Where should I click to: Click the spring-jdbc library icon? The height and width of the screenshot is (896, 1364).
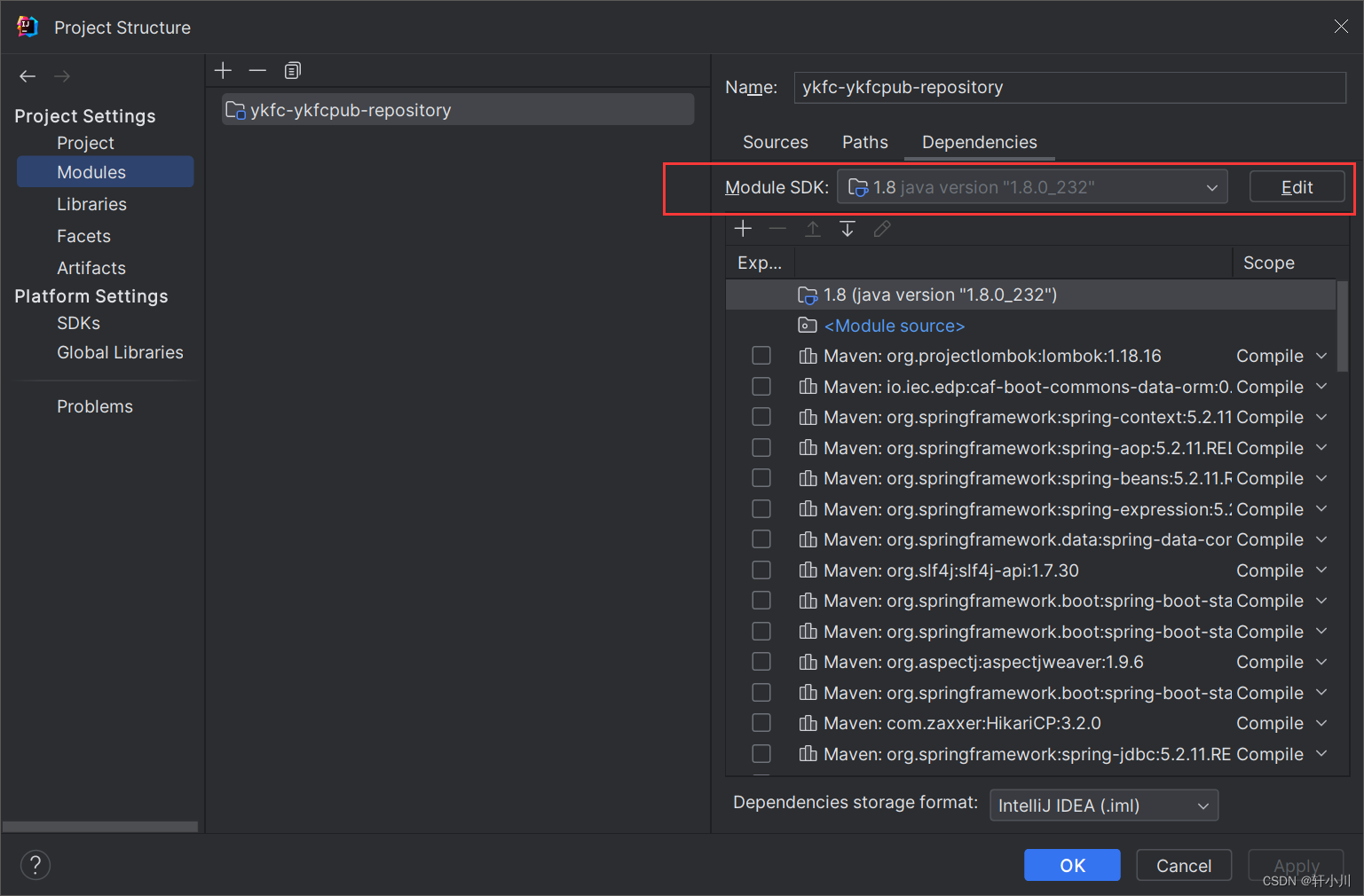point(808,754)
